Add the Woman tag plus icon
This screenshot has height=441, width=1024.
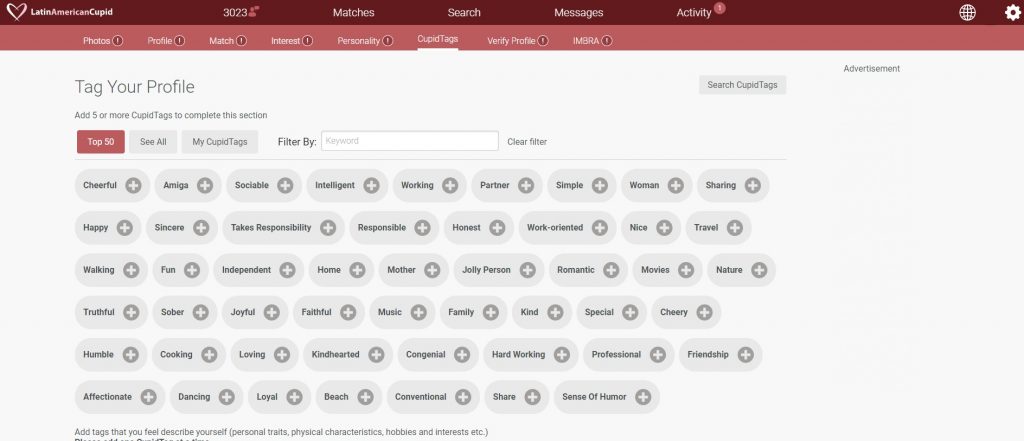(676, 186)
